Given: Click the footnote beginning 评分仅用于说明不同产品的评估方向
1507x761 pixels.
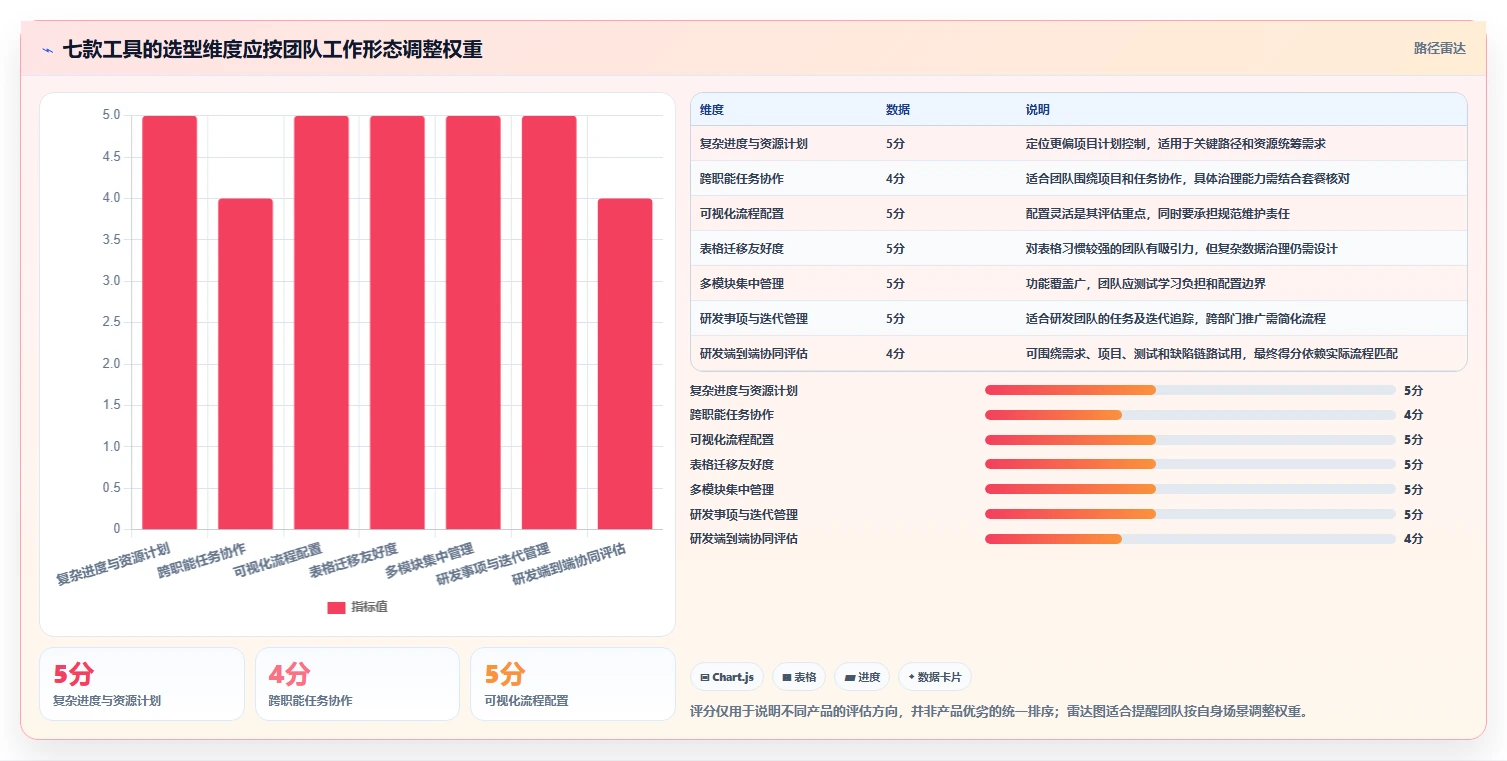Looking at the screenshot, I should coord(999,712).
